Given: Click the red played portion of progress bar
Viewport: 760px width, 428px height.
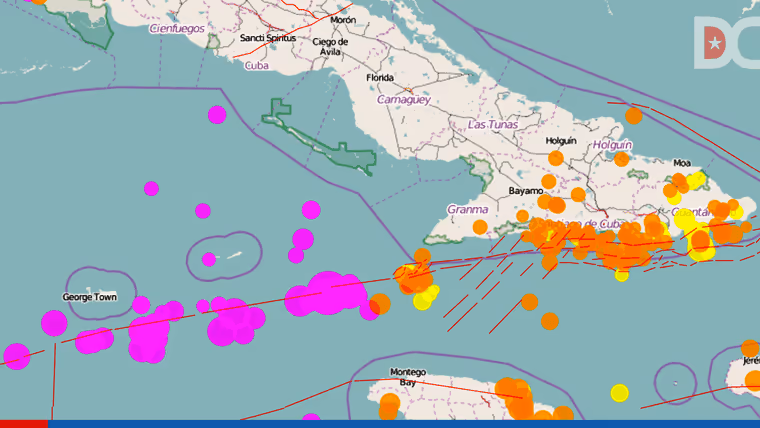Looking at the screenshot, I should tap(24, 424).
